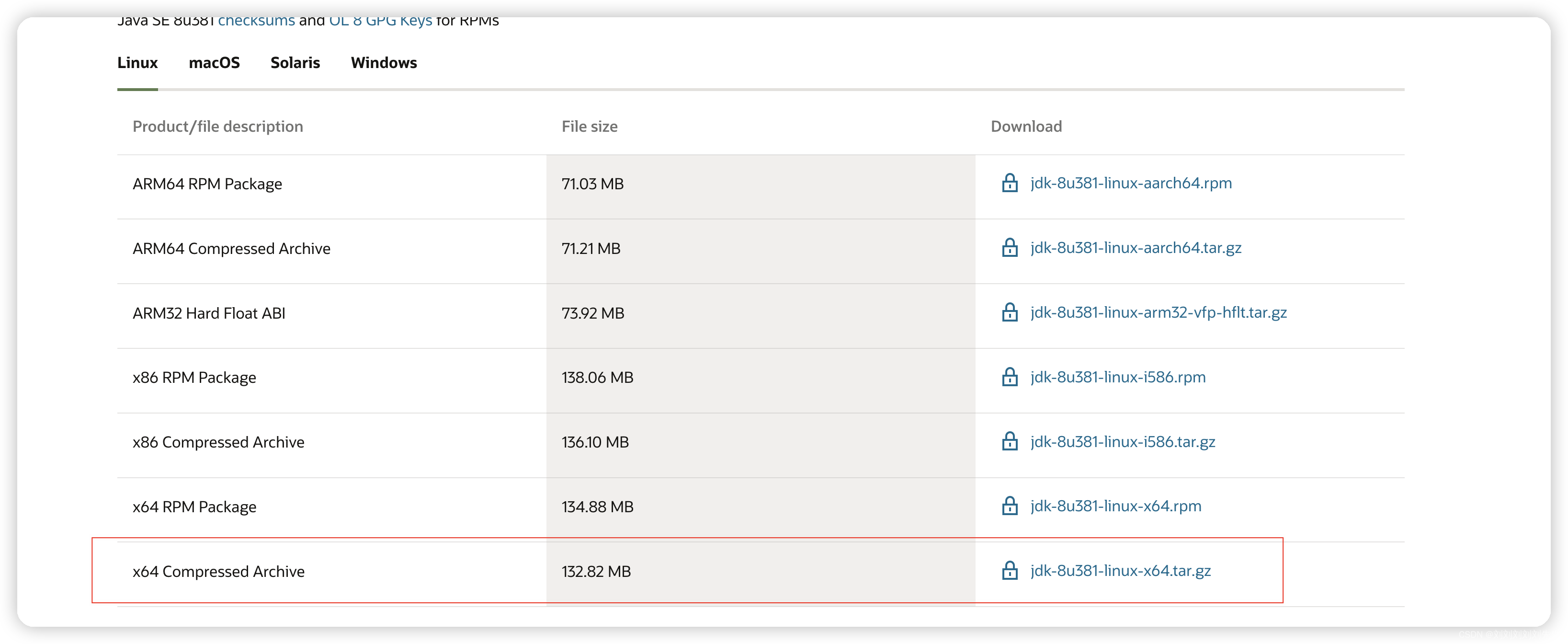Click lock icon beside aarch64.tar.gz
The image size is (1568, 644).
[1010, 247]
